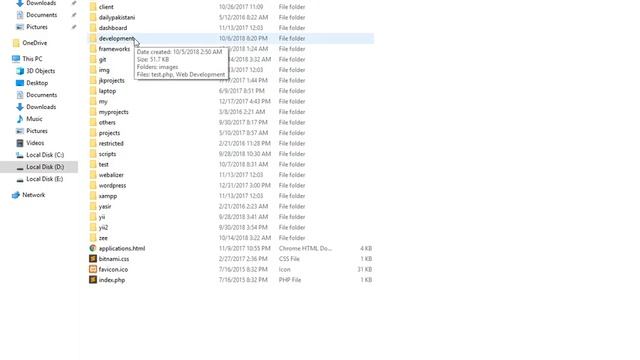Click the PHP File type cell
Image resolution: width=640 pixels, height=360 pixels.
click(290, 280)
